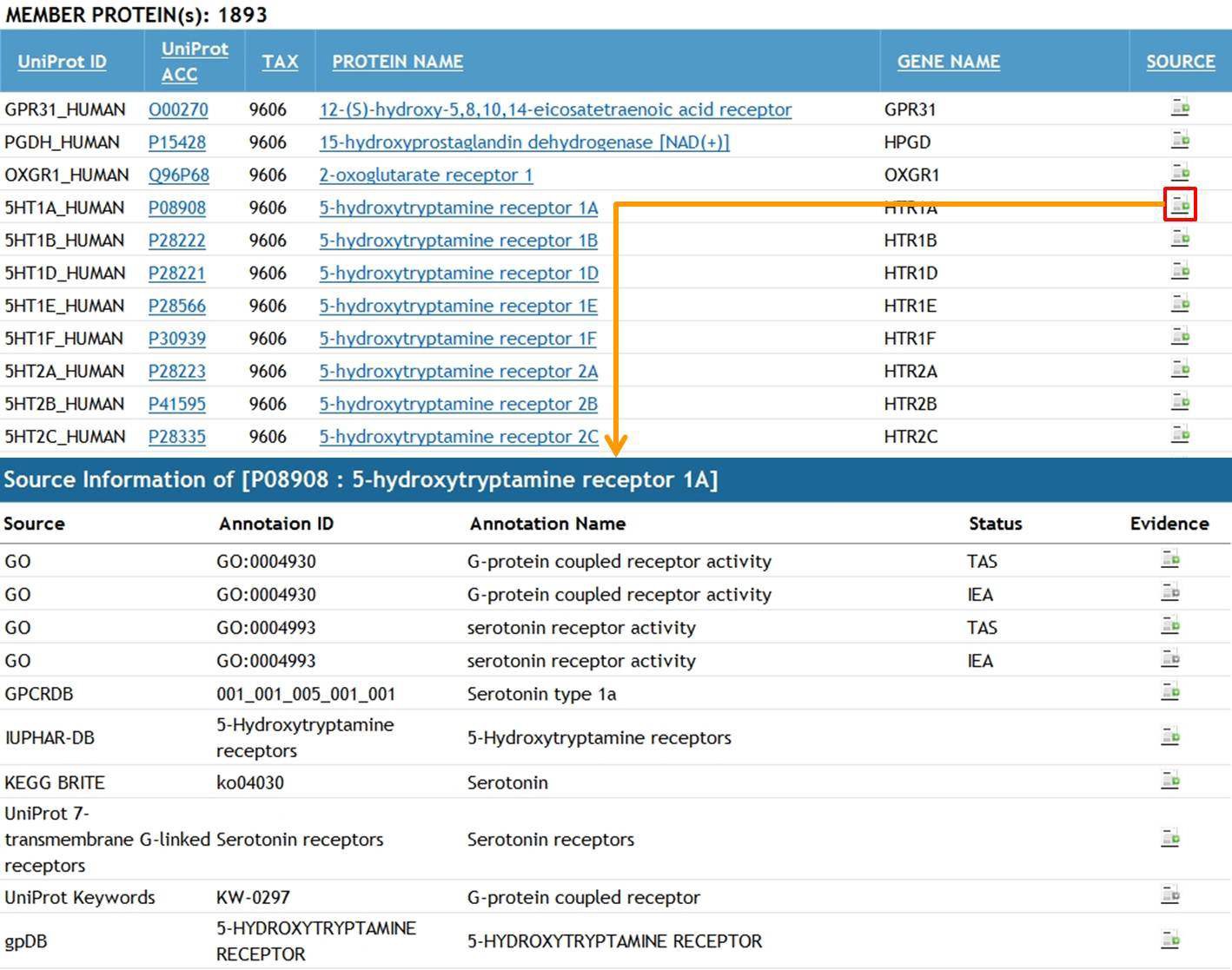The image size is (1232, 970).
Task: Open source icon for 5HT1D_HUMAN row
Action: [x=1180, y=271]
